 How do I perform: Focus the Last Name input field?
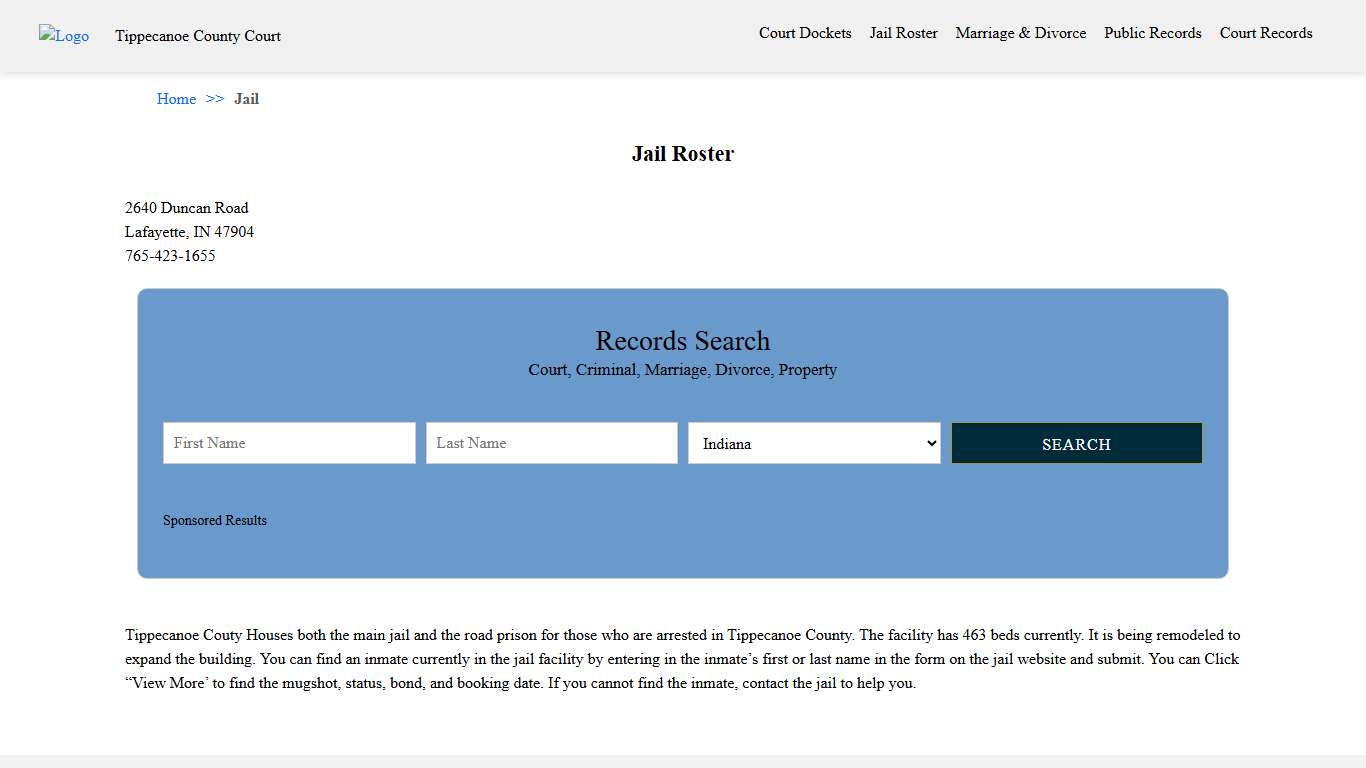click(551, 443)
